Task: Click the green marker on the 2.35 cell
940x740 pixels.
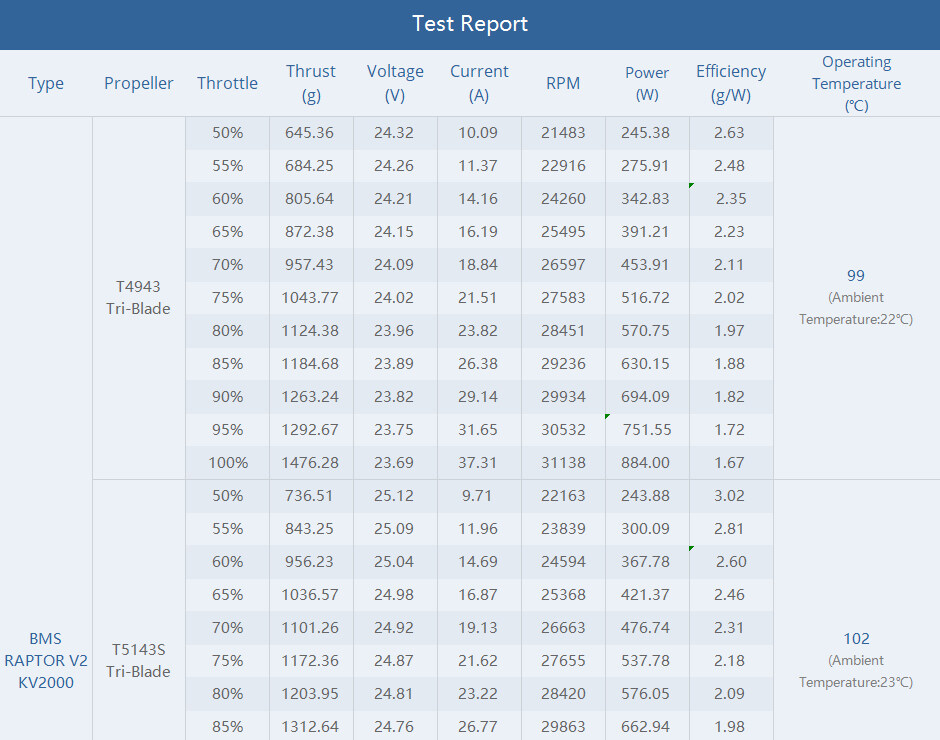Action: (x=692, y=185)
